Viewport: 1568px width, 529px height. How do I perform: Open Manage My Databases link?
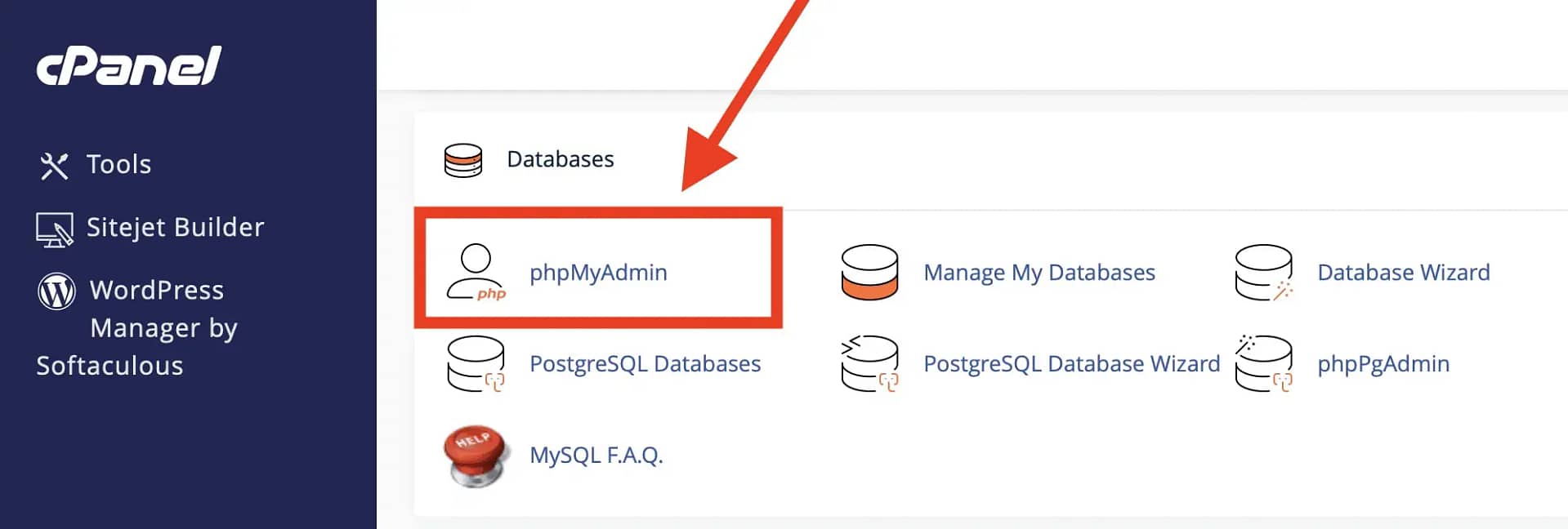(1039, 272)
